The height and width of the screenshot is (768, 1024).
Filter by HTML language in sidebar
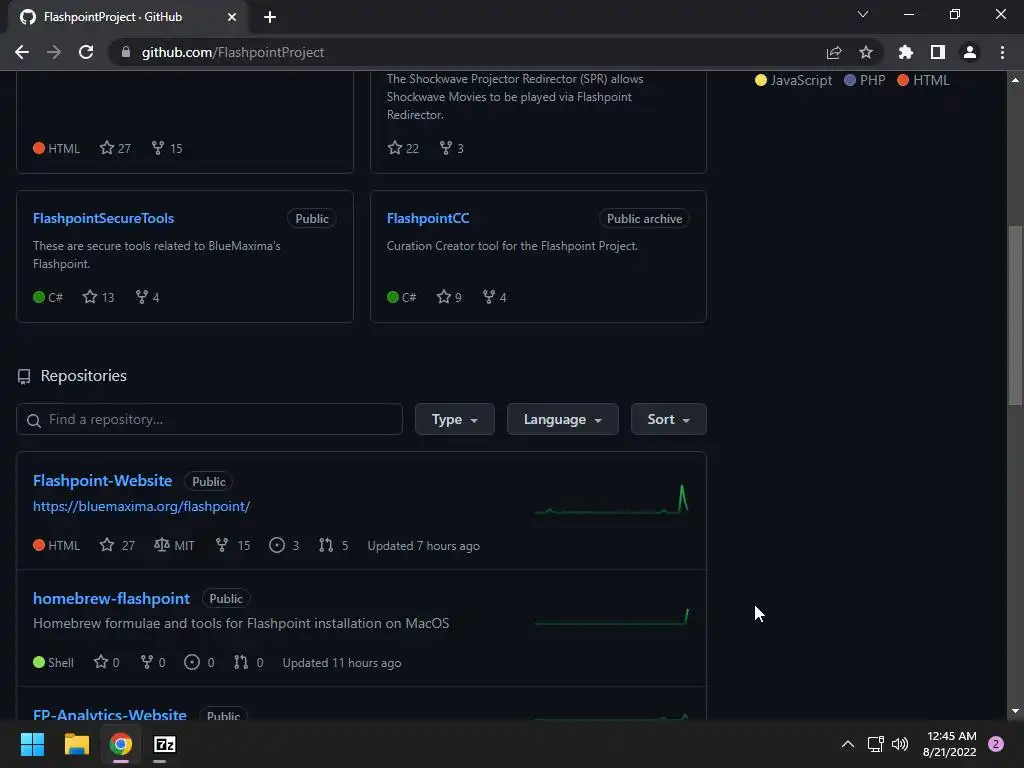tap(923, 80)
